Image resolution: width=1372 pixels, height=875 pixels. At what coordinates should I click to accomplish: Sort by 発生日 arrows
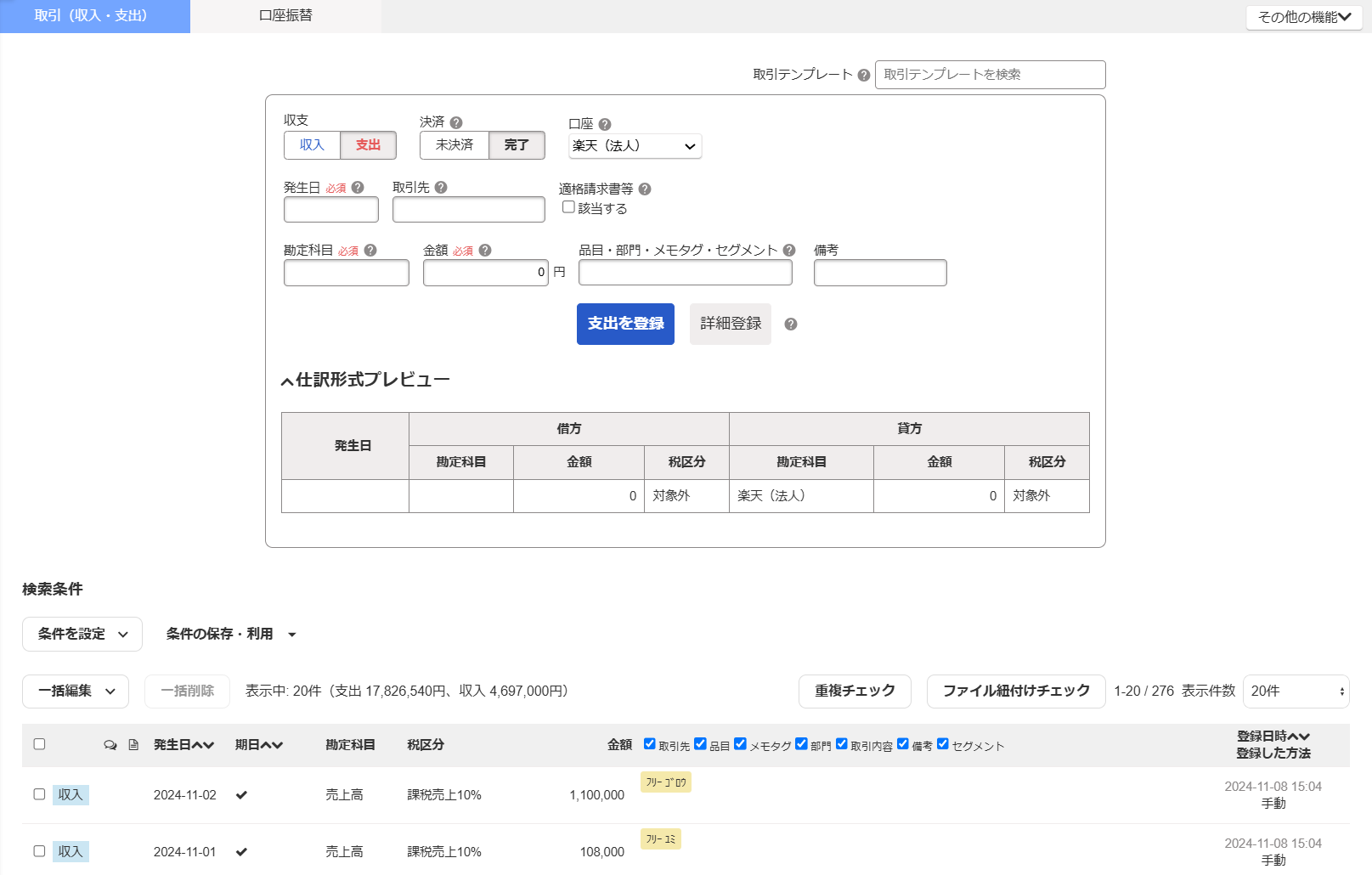[203, 745]
